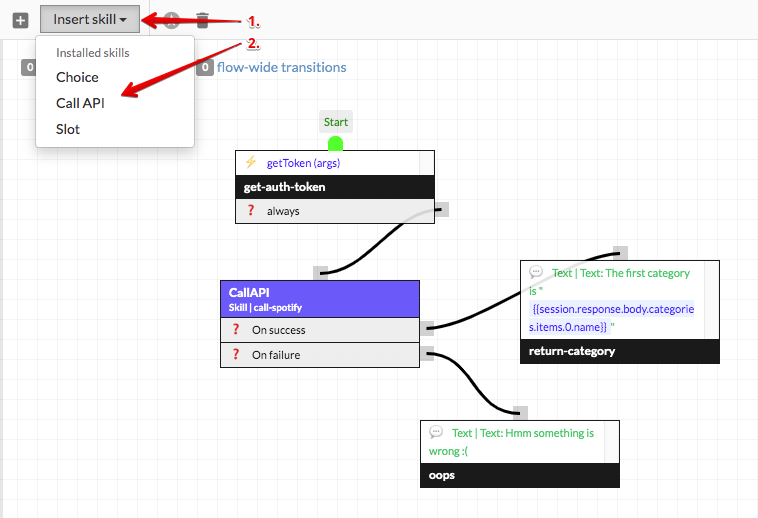Click the On failure transition row

[320, 355]
